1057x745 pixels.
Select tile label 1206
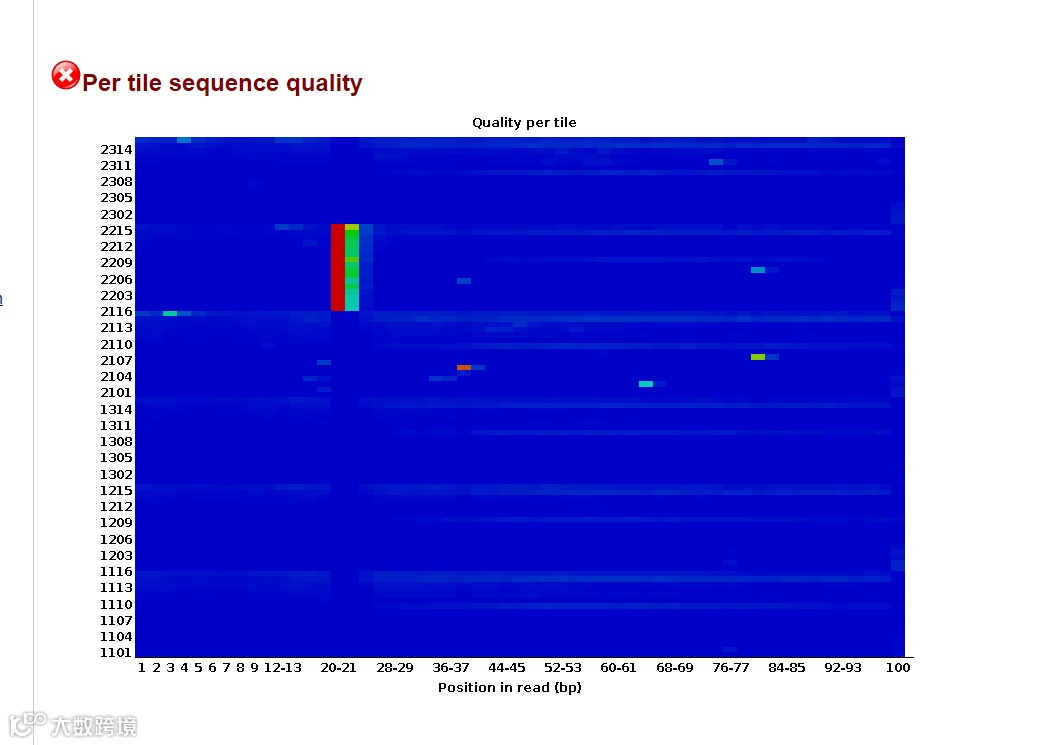point(116,540)
